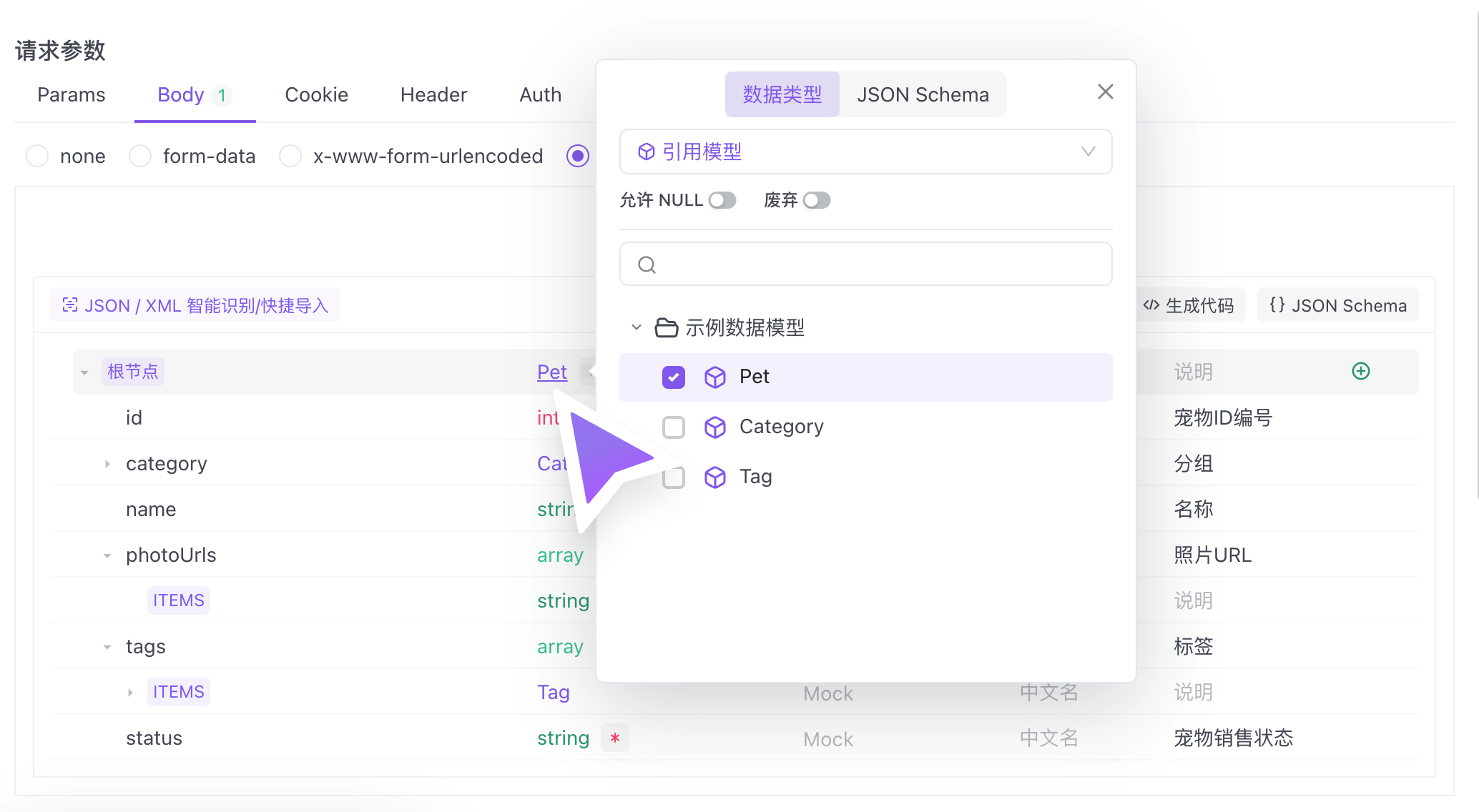Viewport: 1479px width, 812px height.
Task: Click the Pet model cube icon
Action: tap(714, 377)
